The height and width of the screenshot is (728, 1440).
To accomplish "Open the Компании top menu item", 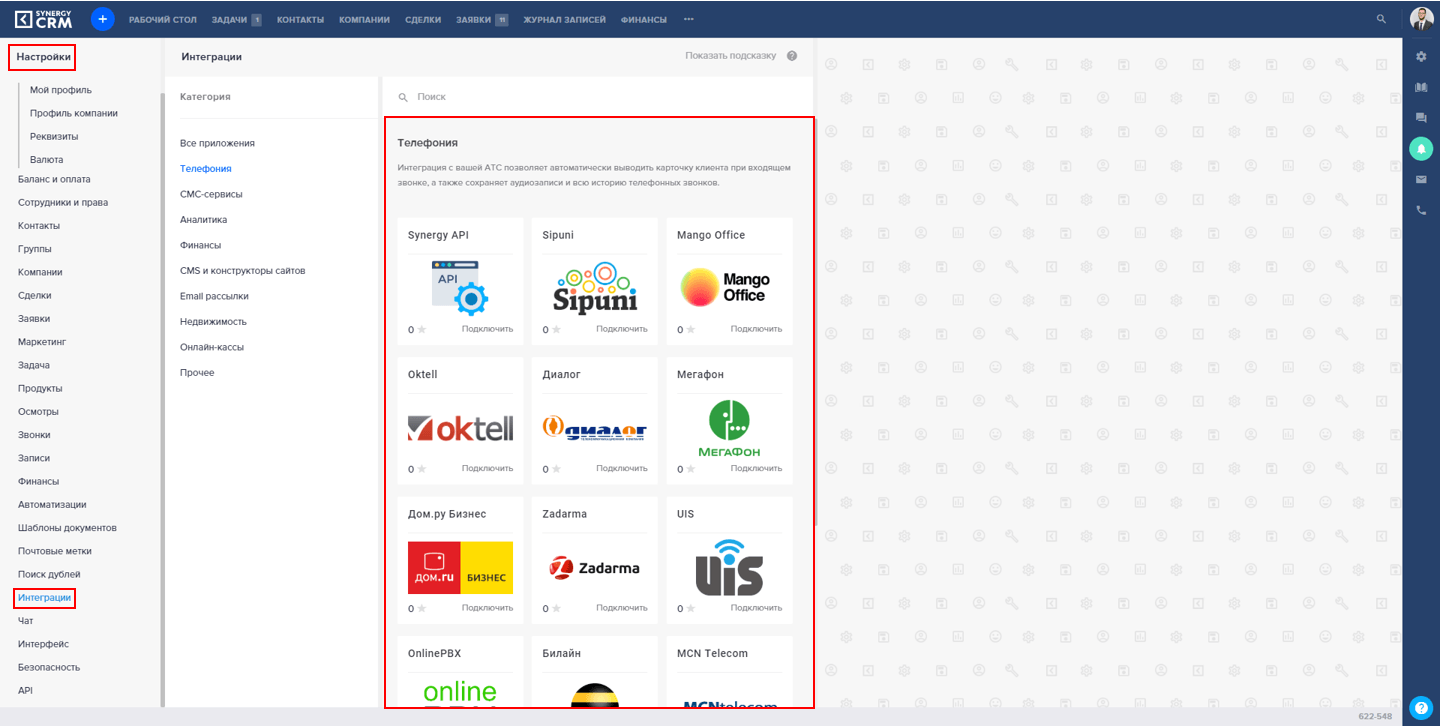I will [364, 19].
